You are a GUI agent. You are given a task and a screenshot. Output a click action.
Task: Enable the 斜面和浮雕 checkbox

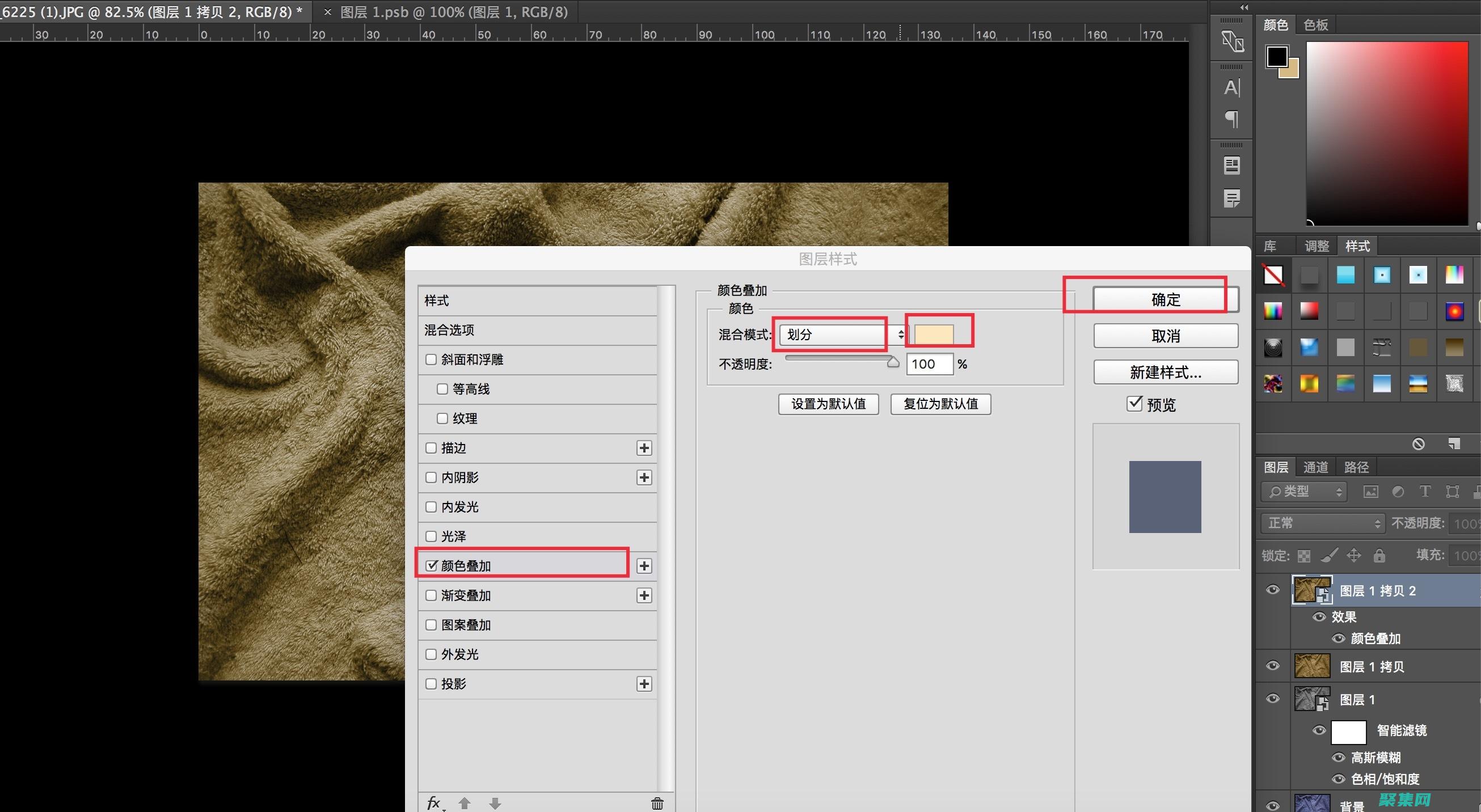pyautogui.click(x=431, y=360)
